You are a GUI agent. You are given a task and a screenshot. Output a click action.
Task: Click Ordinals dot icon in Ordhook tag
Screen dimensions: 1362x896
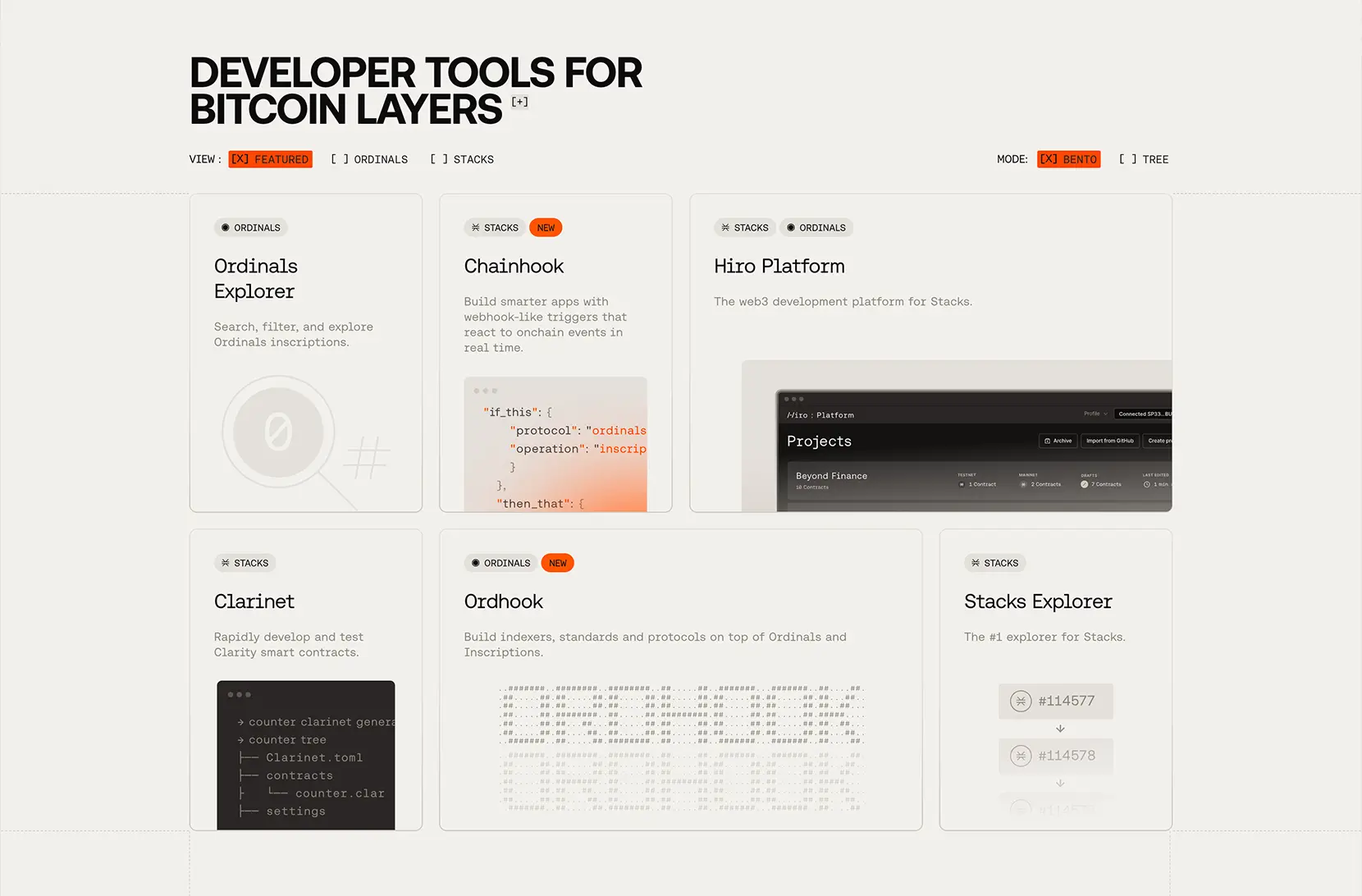(476, 563)
